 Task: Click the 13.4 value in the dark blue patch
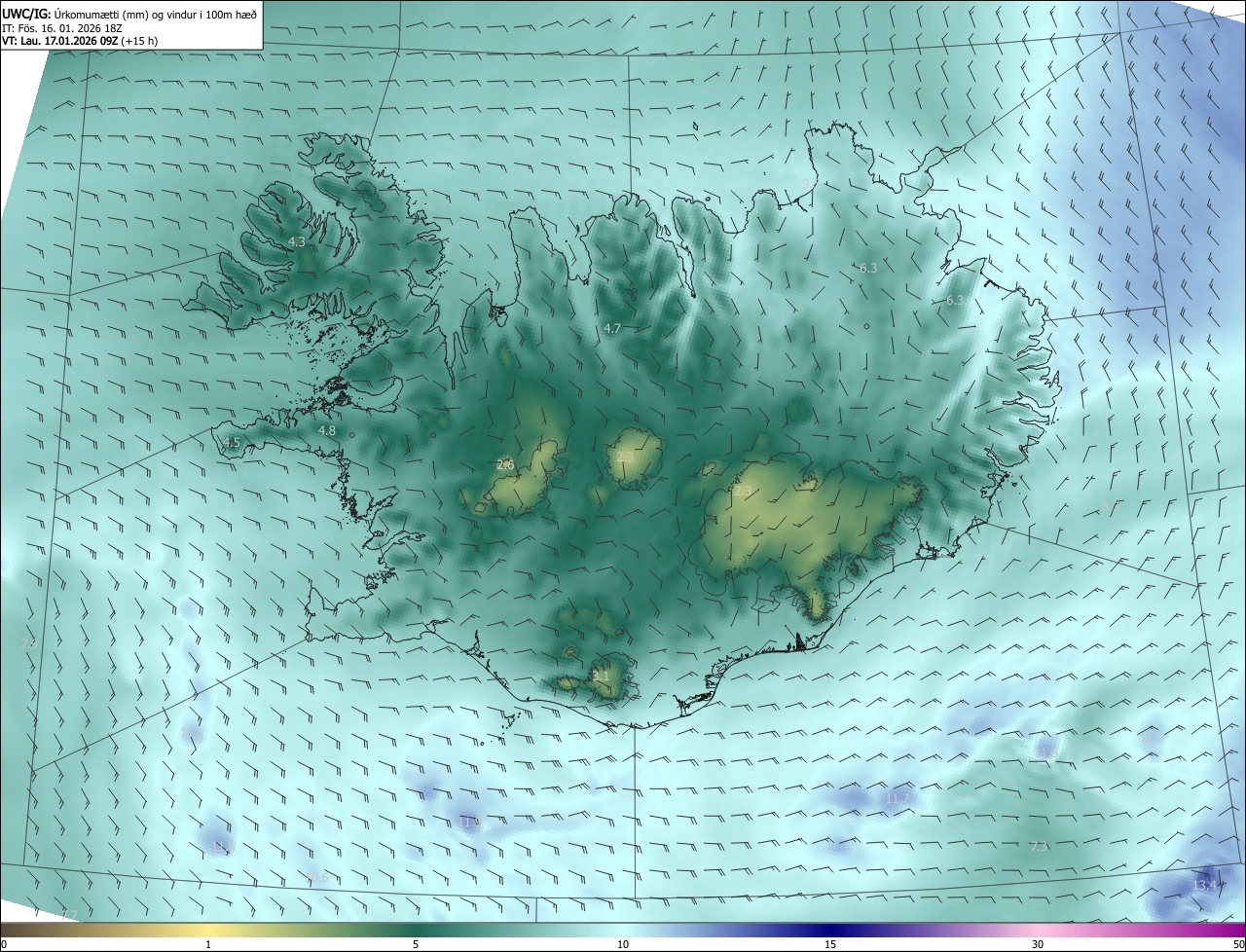pyautogui.click(x=1205, y=885)
